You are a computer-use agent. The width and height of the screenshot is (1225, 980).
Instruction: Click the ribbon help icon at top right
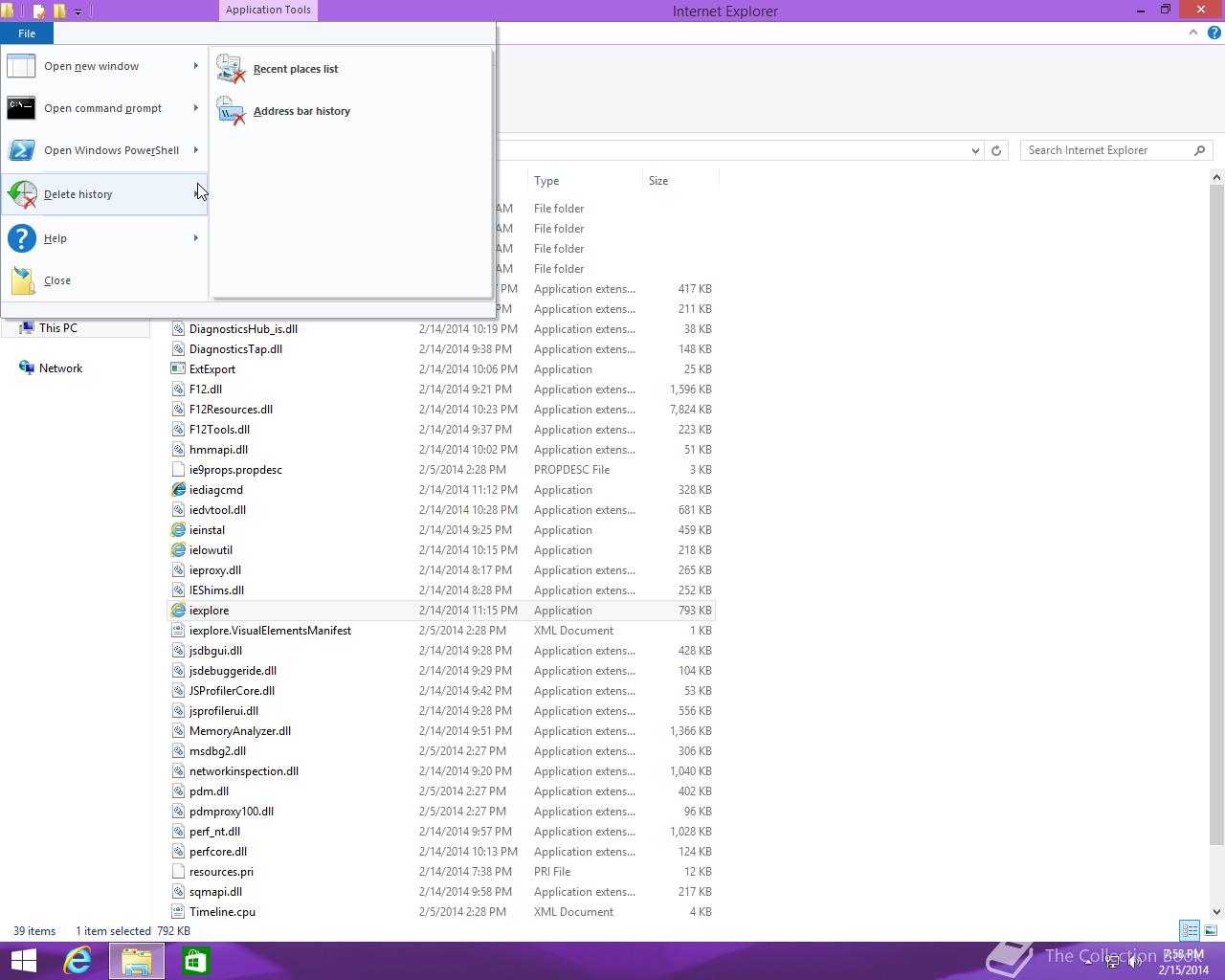point(1214,33)
